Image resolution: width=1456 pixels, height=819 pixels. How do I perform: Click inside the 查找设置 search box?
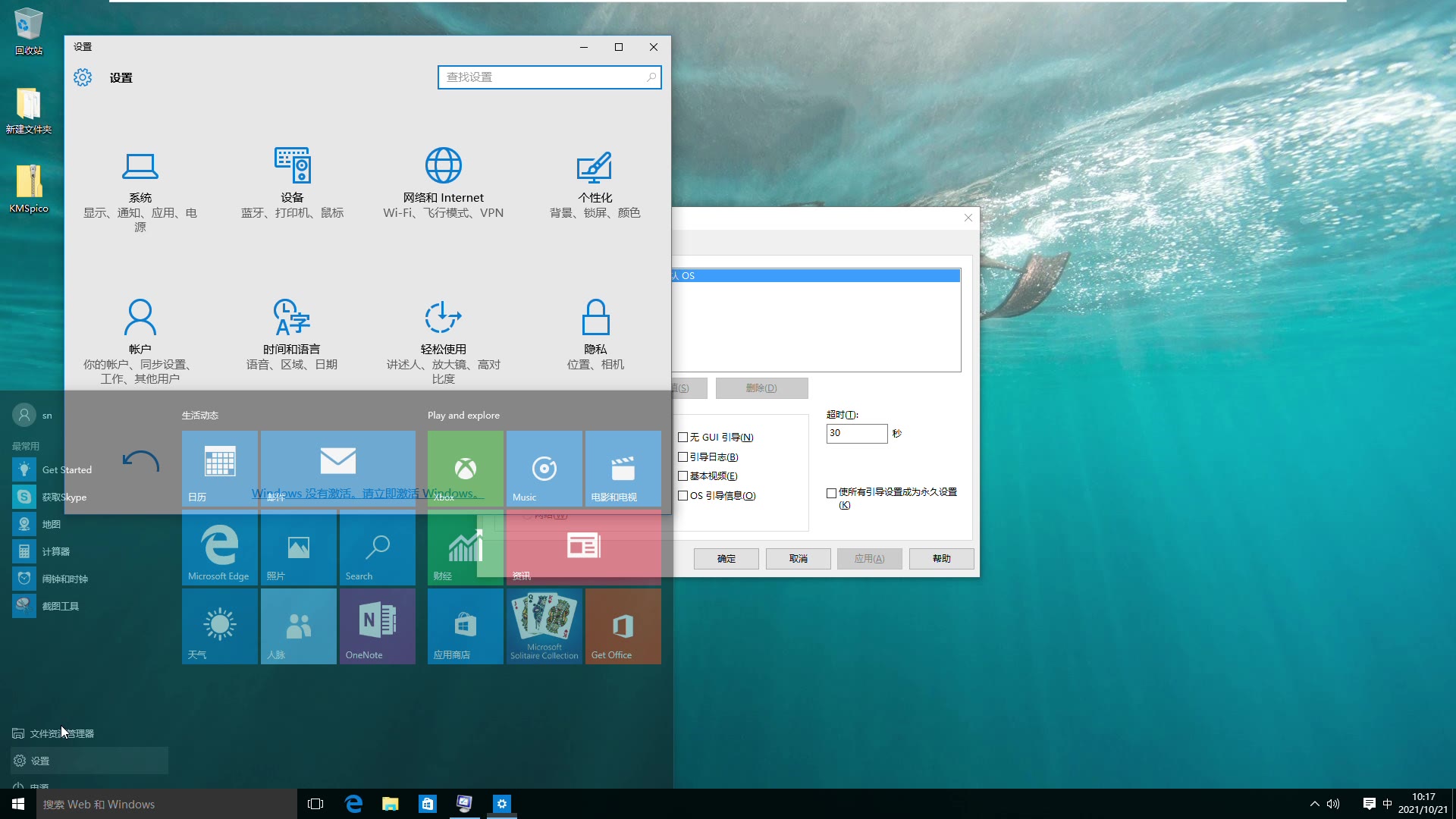tap(549, 77)
